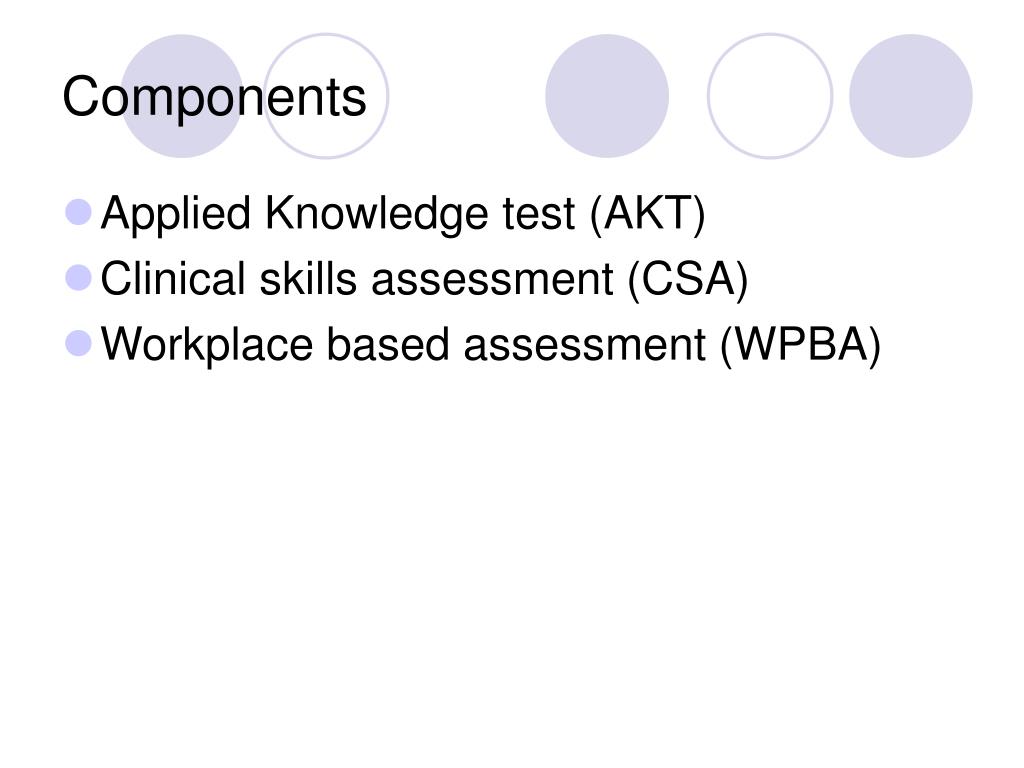Click the filled circle behind the 'Comp' letters

click(181, 96)
